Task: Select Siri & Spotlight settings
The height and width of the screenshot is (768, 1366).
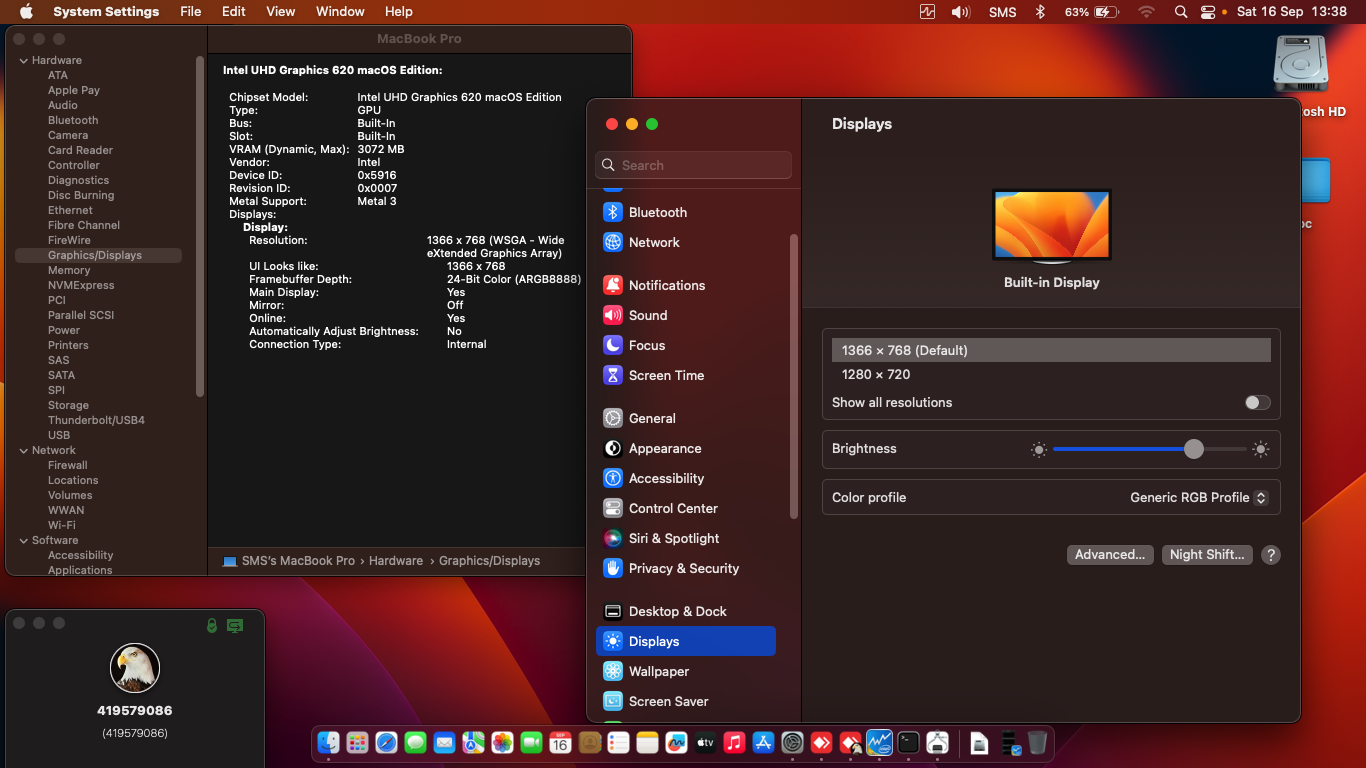Action: (x=685, y=538)
